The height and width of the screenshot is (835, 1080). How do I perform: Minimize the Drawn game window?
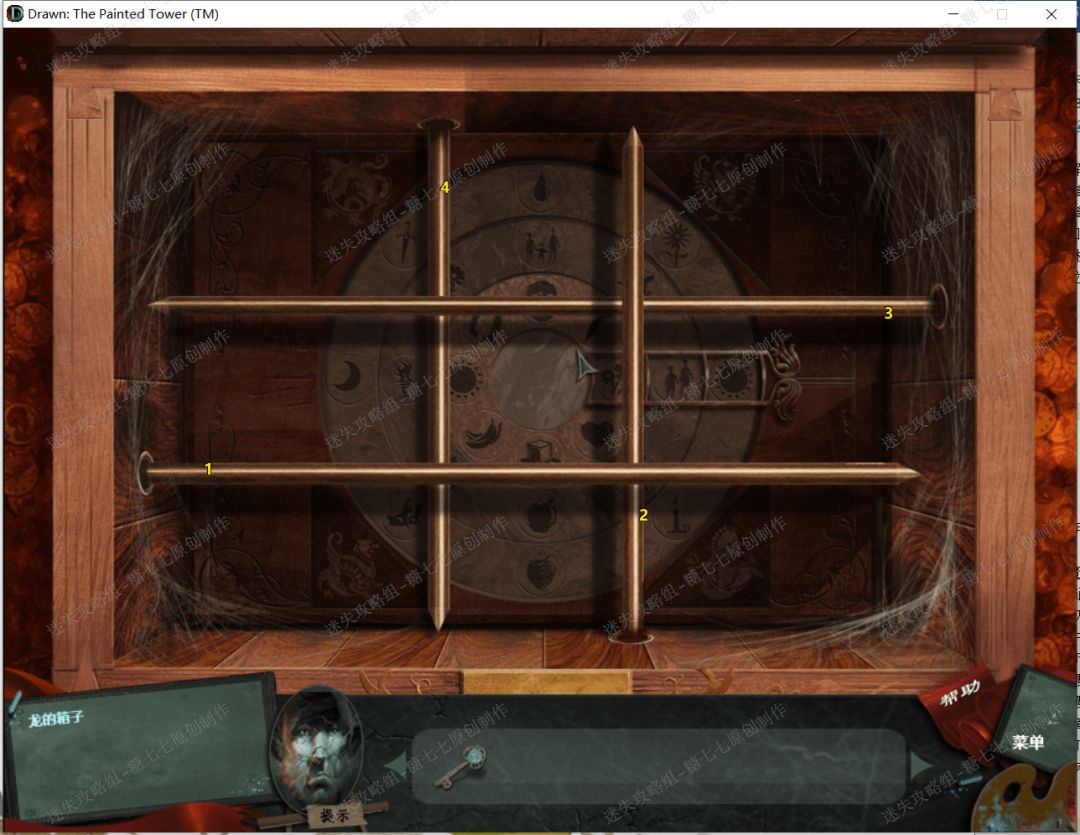(953, 14)
